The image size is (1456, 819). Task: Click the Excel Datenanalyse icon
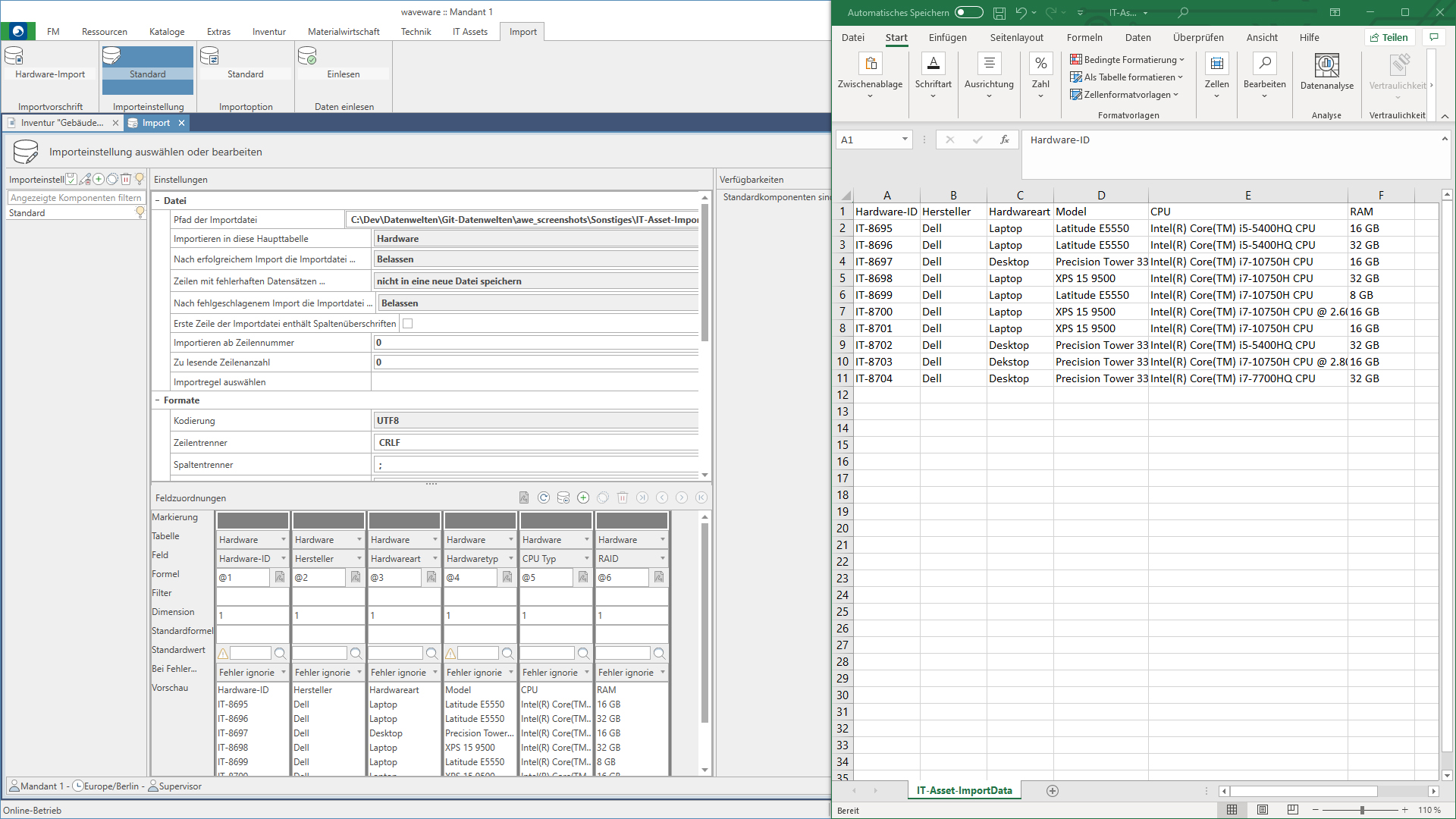point(1326,65)
